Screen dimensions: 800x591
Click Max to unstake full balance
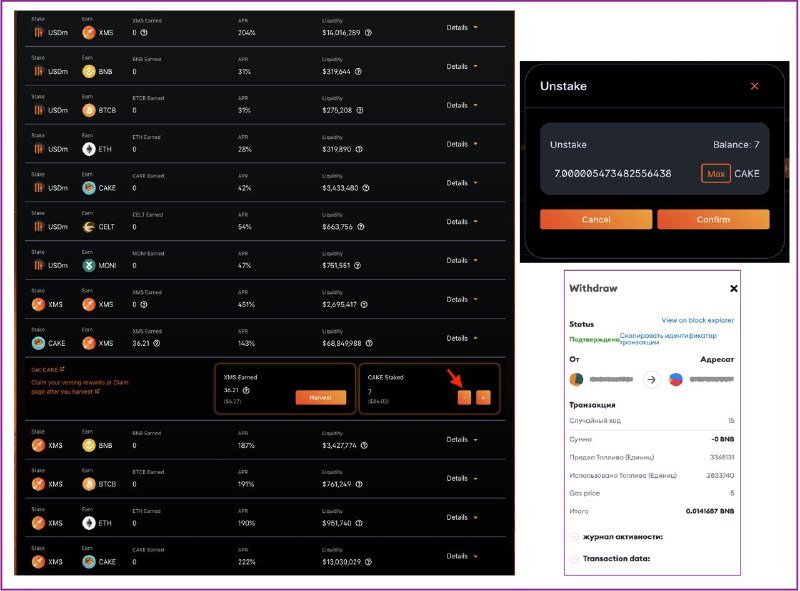coord(715,173)
